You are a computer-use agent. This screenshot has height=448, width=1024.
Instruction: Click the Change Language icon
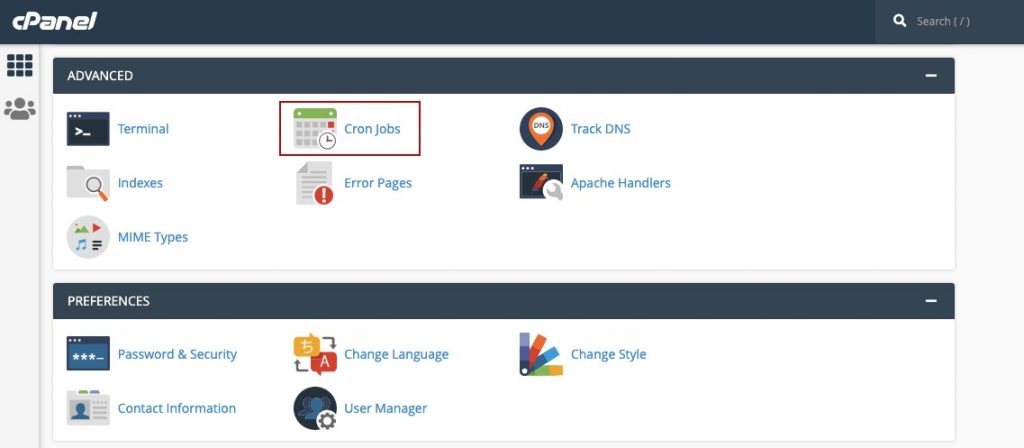click(314, 354)
